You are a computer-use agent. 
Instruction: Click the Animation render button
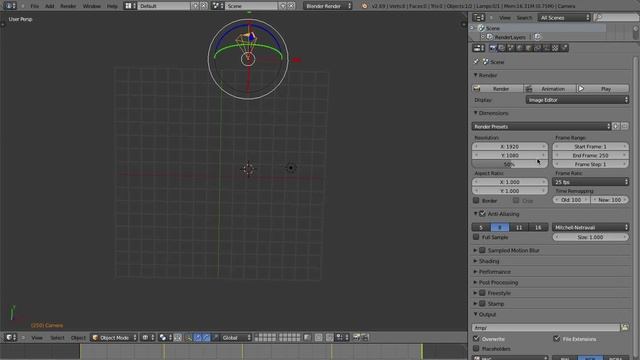tap(550, 89)
